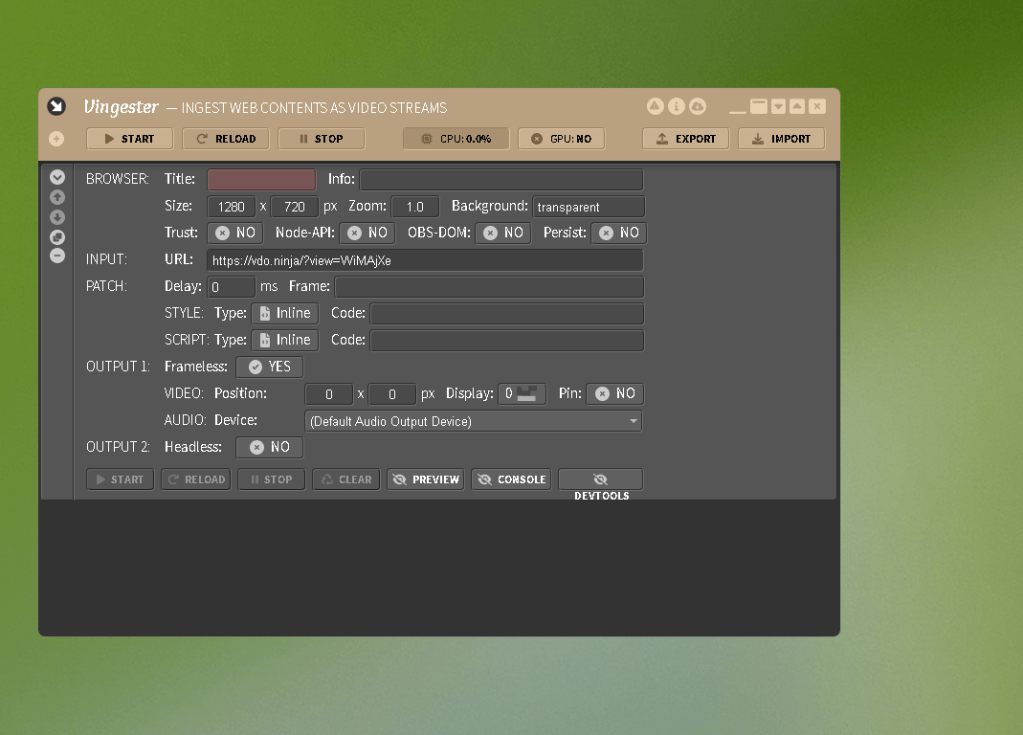Screen dimensions: 1023x735
Task: Toggle the Persist option
Action: pos(618,233)
